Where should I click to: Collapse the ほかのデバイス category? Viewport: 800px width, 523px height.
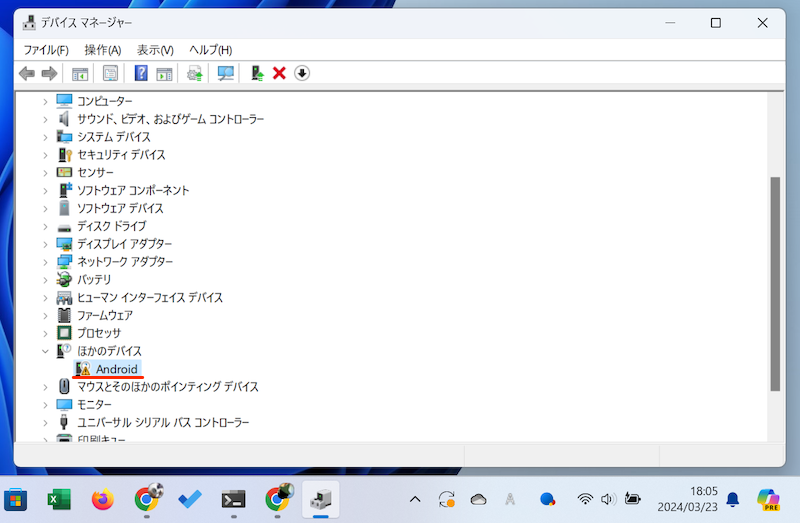point(45,351)
